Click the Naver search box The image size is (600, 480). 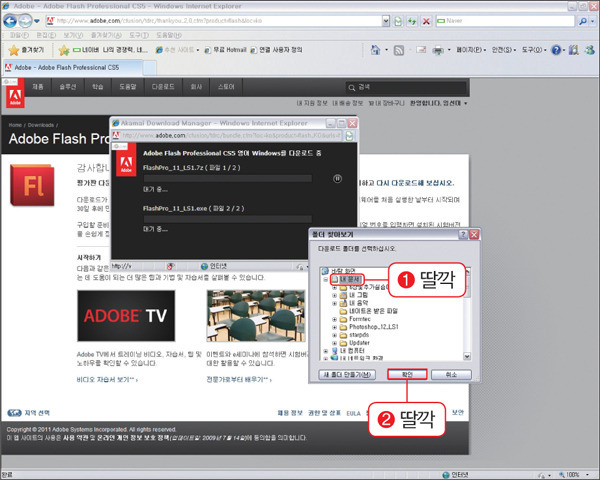pos(505,21)
